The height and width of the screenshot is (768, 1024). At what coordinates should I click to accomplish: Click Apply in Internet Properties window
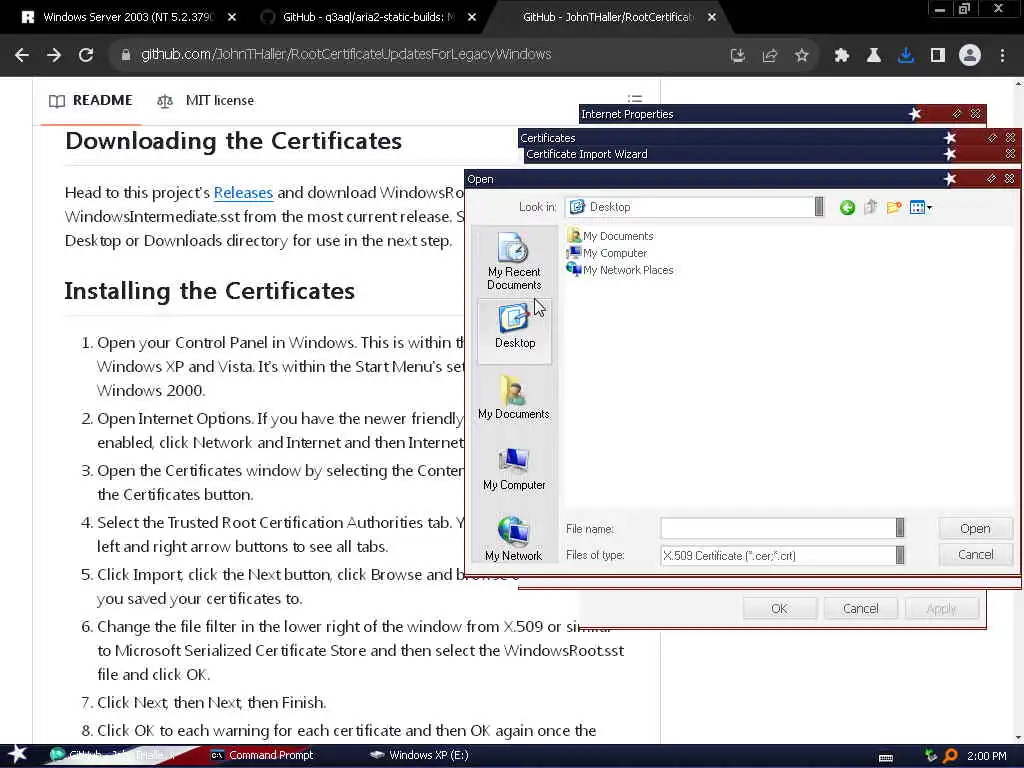pos(941,609)
